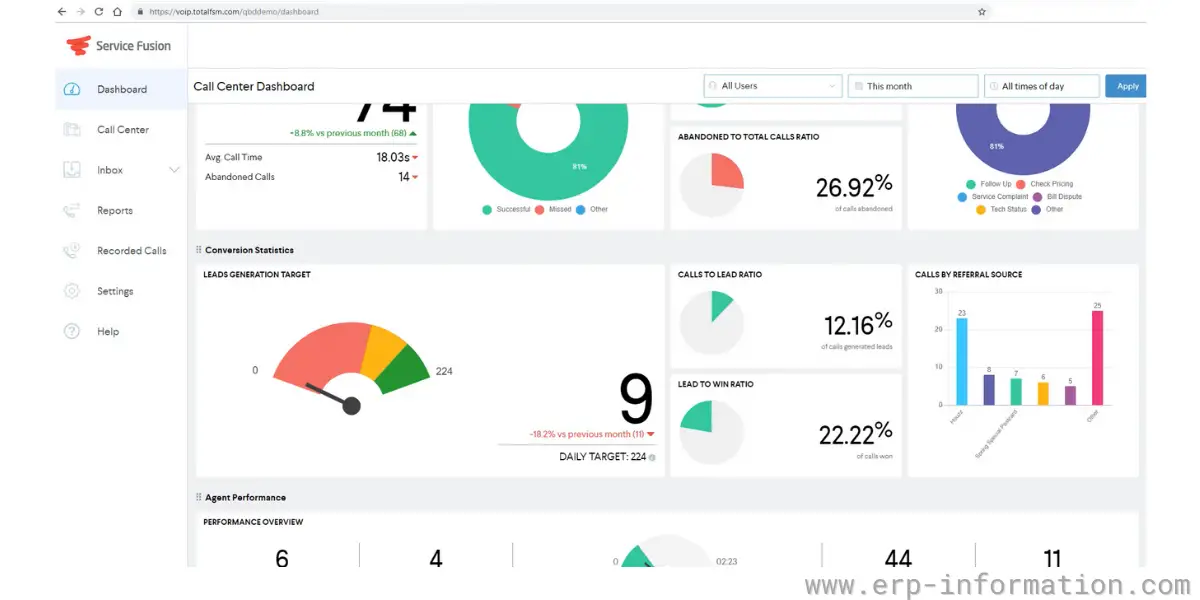Click the Conversion Statistics drag handle

click(199, 250)
